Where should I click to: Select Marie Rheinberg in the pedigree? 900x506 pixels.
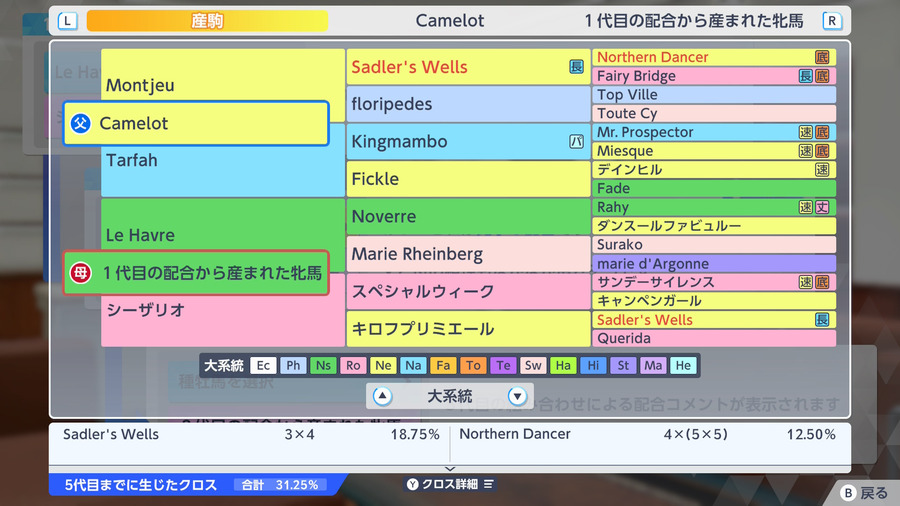pyautogui.click(x=468, y=254)
